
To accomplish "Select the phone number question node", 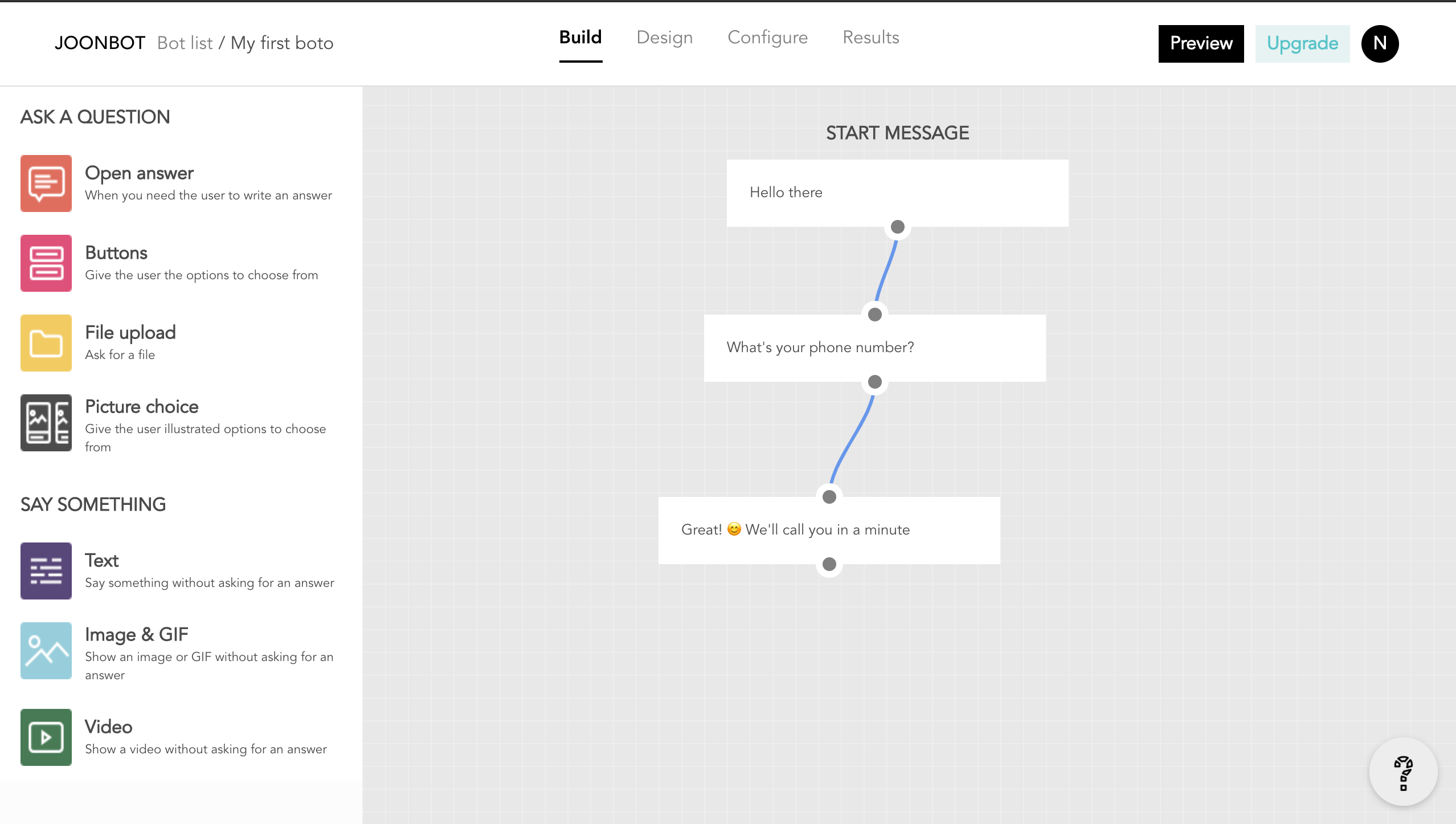I will (874, 348).
